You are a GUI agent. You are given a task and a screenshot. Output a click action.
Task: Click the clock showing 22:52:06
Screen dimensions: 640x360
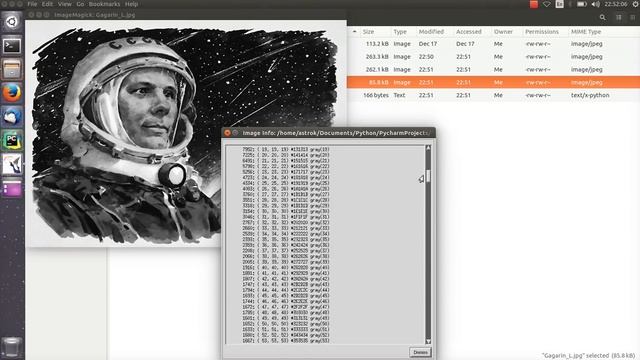(616, 4)
